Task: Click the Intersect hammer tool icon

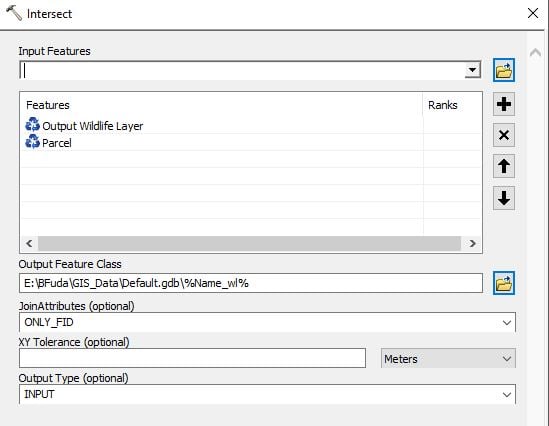Action: tap(14, 13)
